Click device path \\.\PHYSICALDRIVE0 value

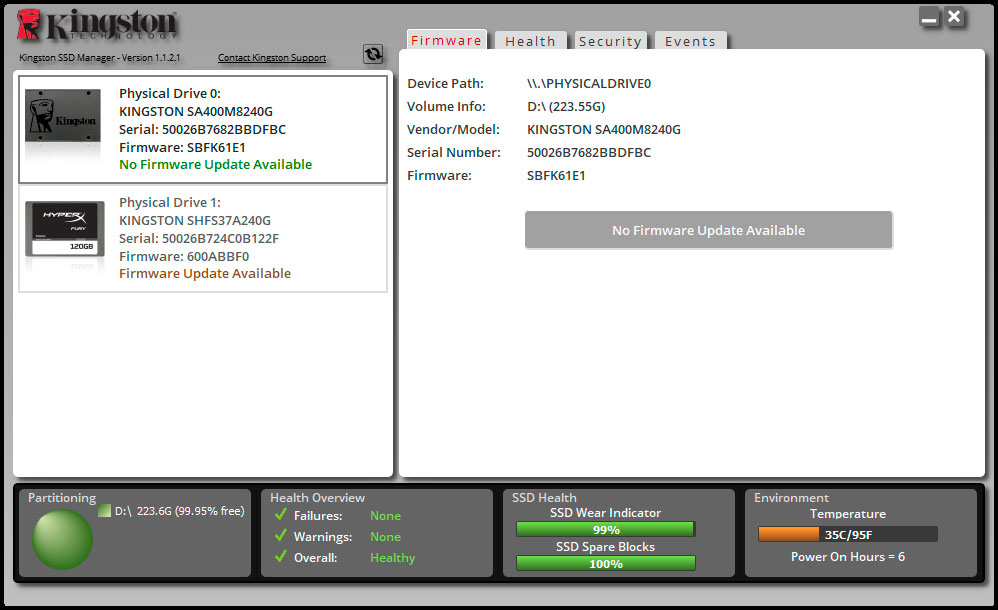coord(589,83)
